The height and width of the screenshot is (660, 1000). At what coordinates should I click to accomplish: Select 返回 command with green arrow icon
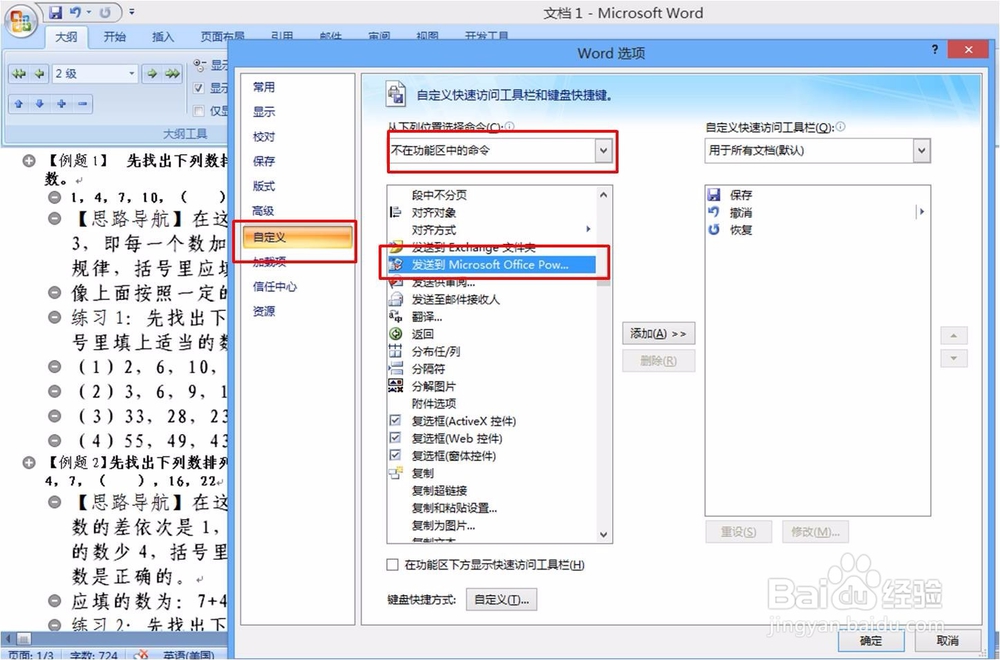click(x=491, y=334)
